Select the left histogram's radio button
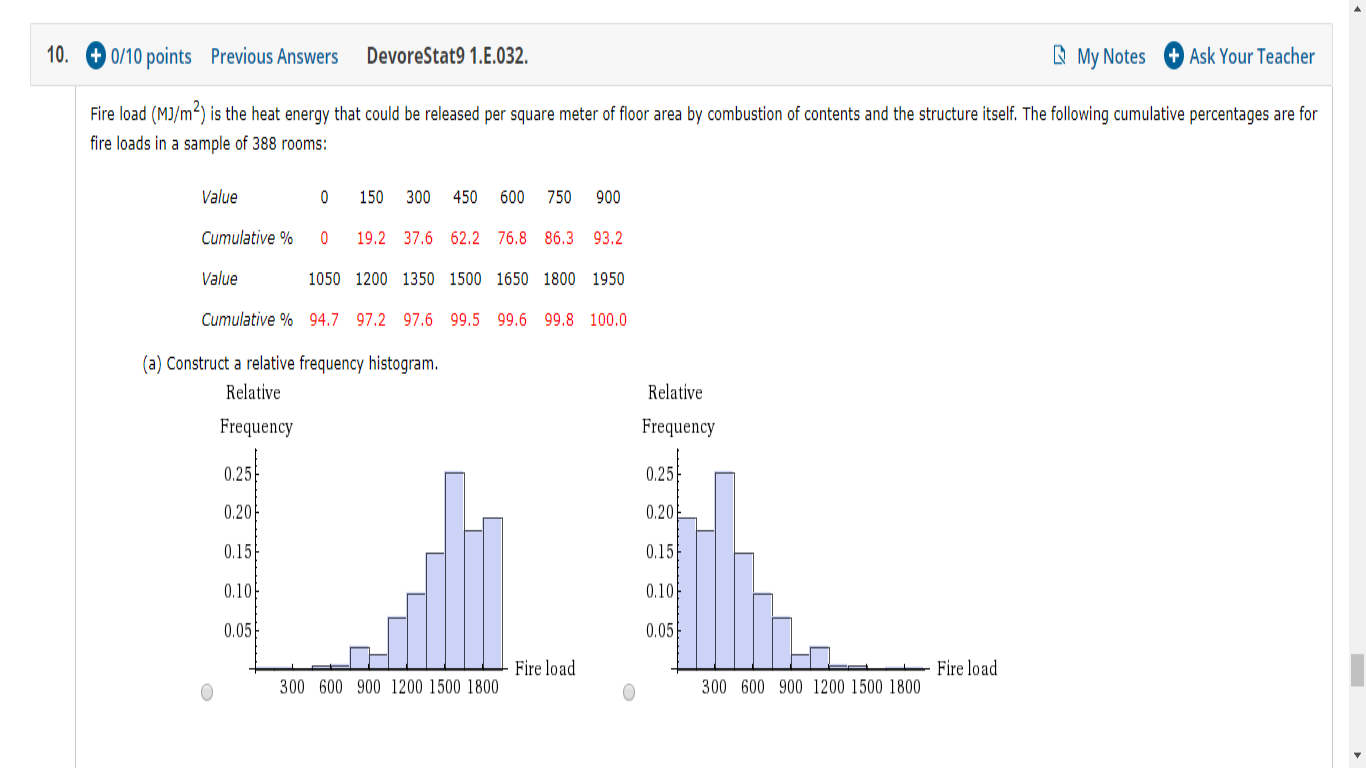Viewport: 1366px width, 768px height. [x=207, y=691]
